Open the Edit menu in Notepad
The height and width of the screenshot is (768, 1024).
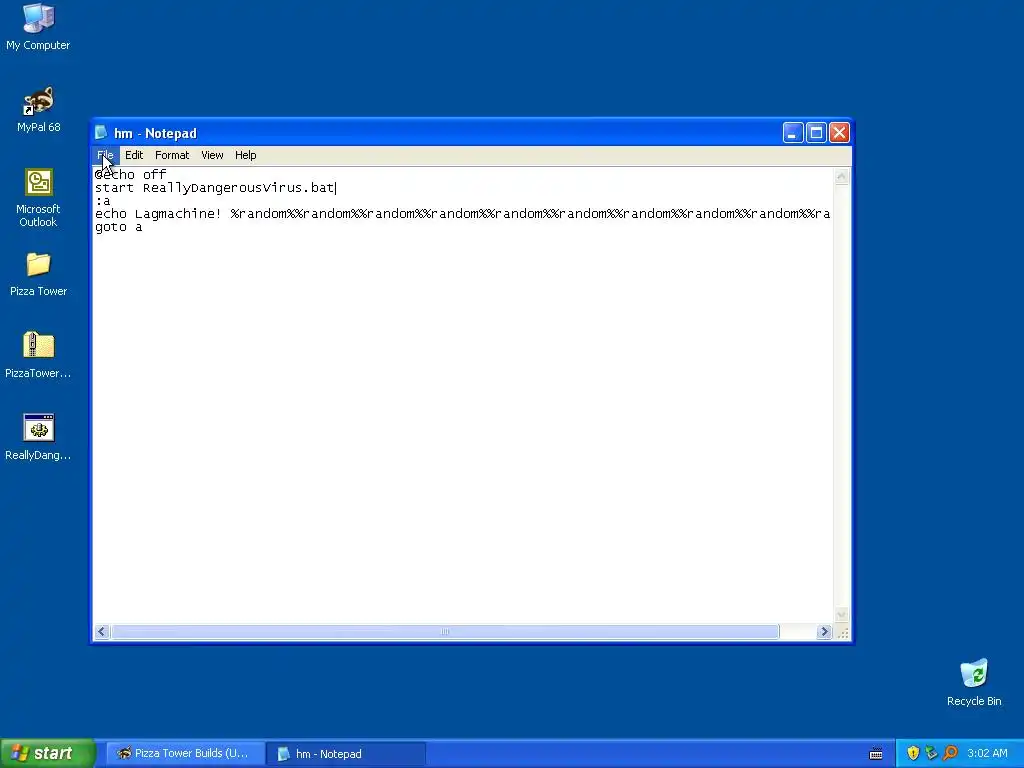[134, 155]
